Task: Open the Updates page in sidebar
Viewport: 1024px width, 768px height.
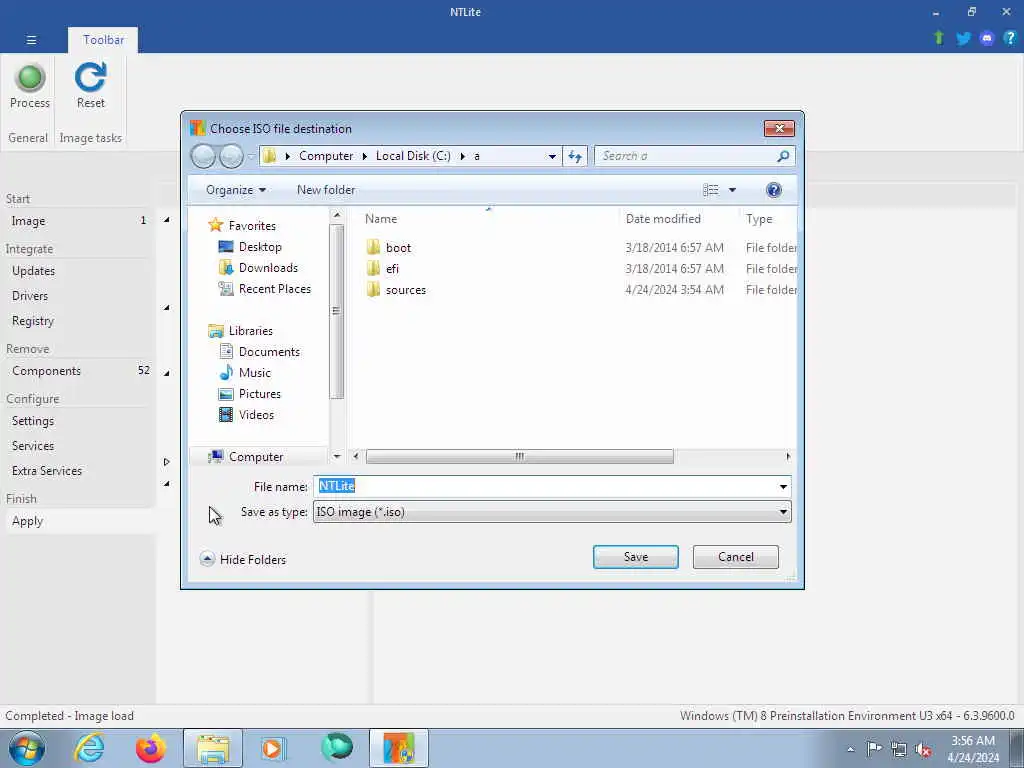Action: [33, 270]
